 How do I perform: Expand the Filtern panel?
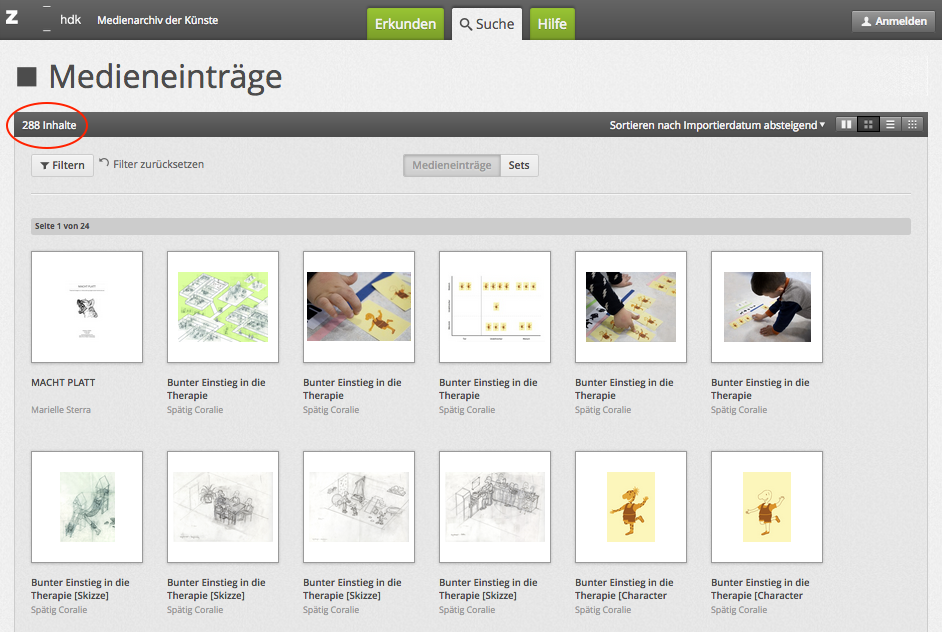click(62, 165)
